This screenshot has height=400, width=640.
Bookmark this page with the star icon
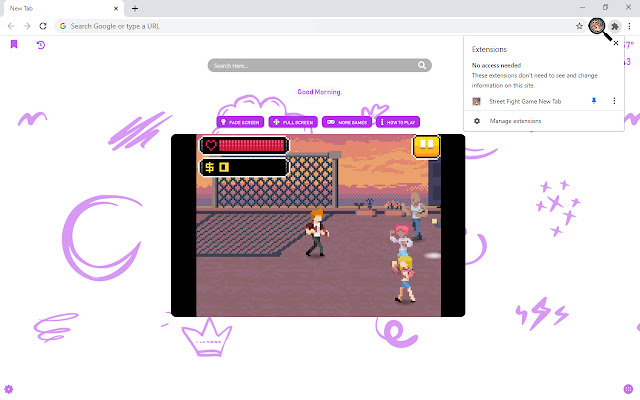tap(579, 26)
